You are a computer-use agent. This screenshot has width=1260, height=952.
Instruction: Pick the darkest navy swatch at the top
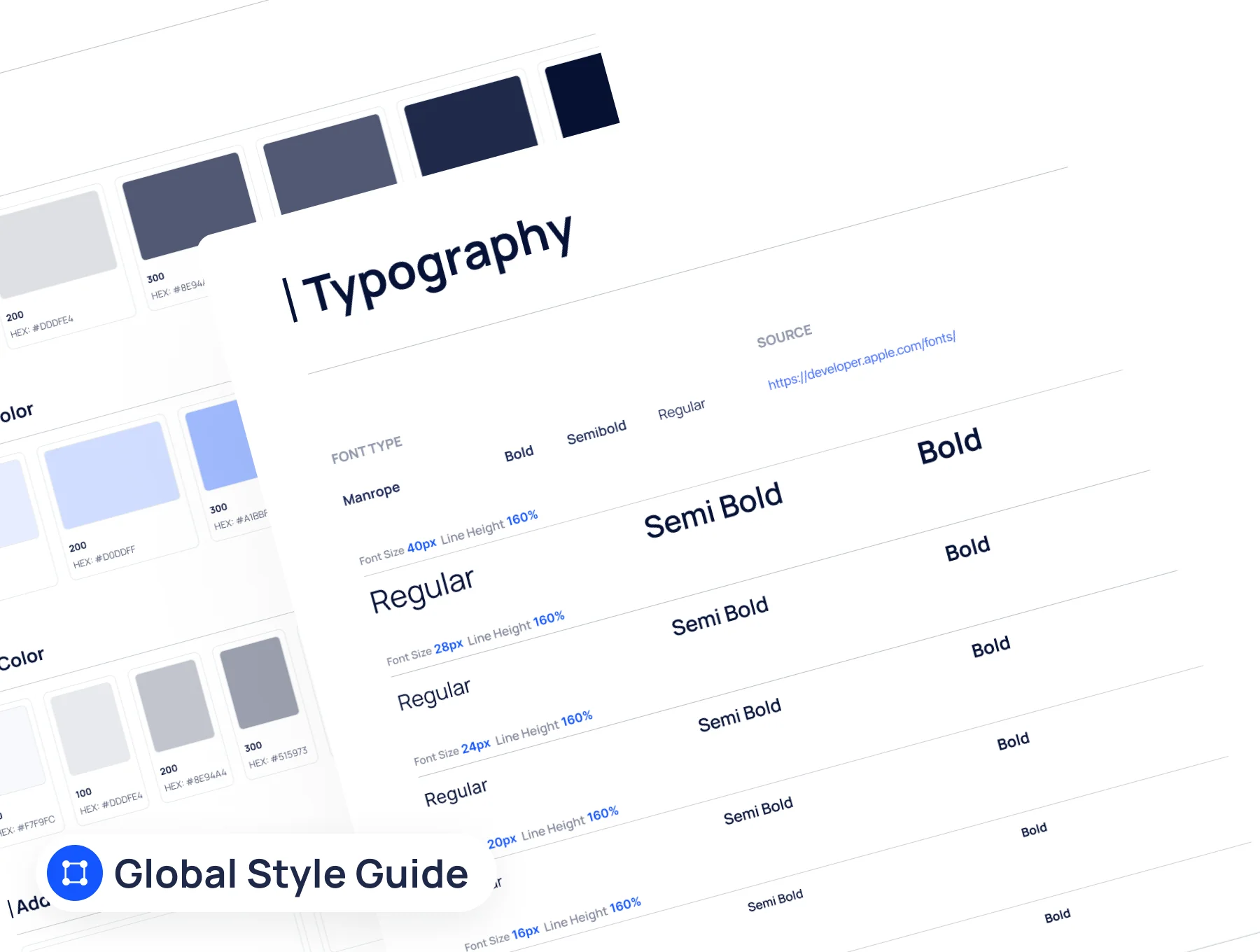tap(582, 95)
